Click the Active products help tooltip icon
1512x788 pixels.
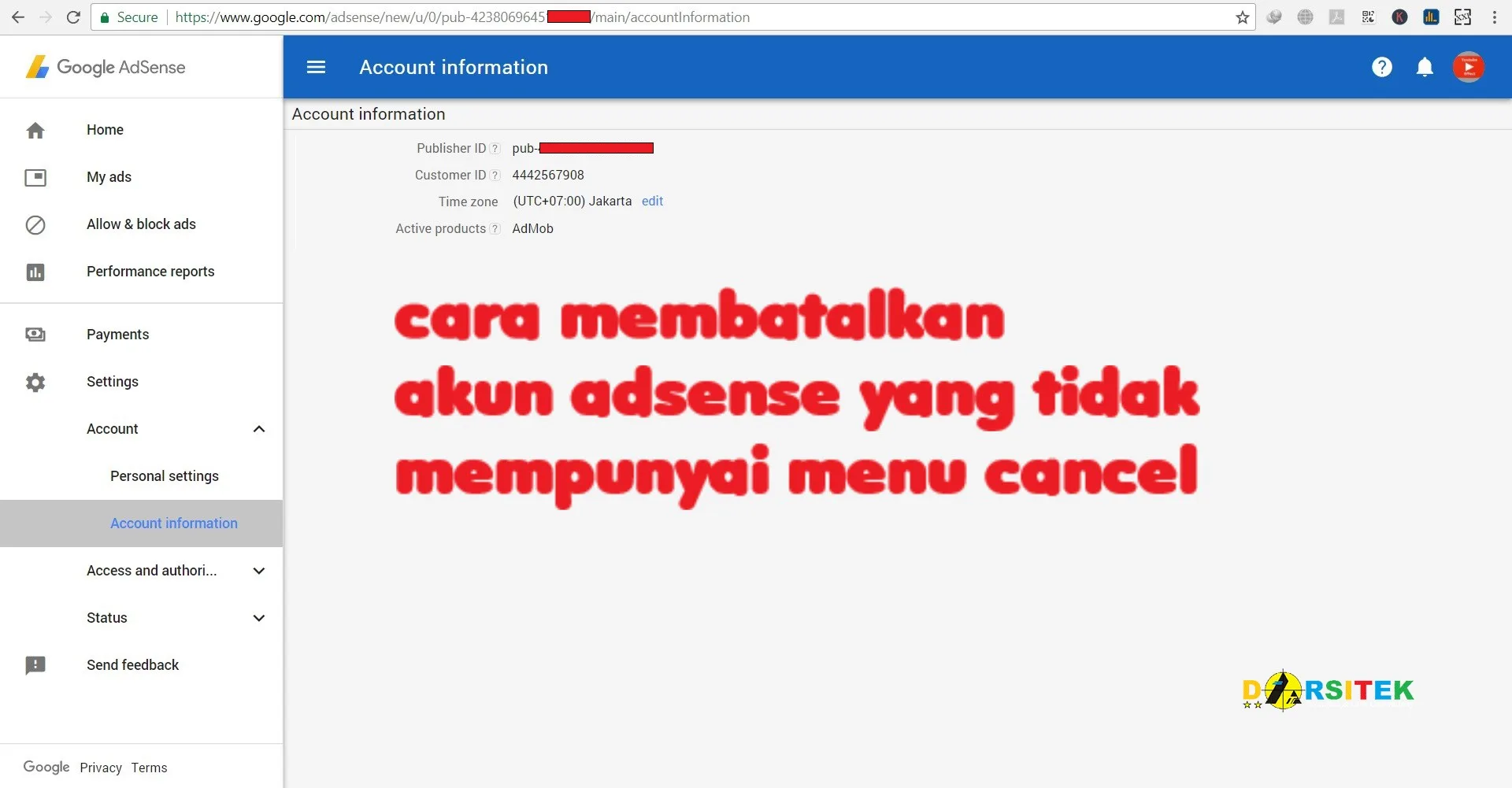click(x=495, y=228)
